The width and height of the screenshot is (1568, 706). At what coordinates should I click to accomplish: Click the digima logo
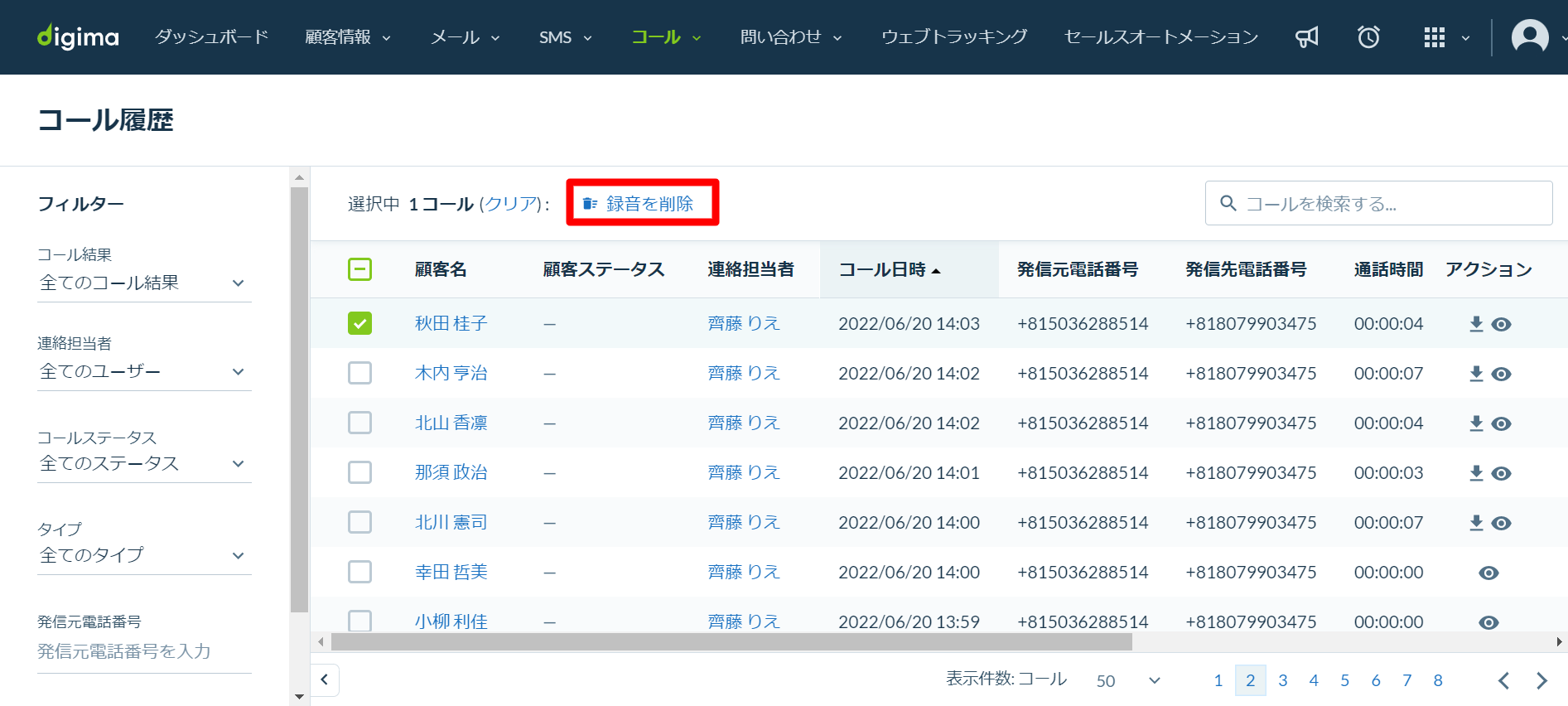(x=78, y=37)
